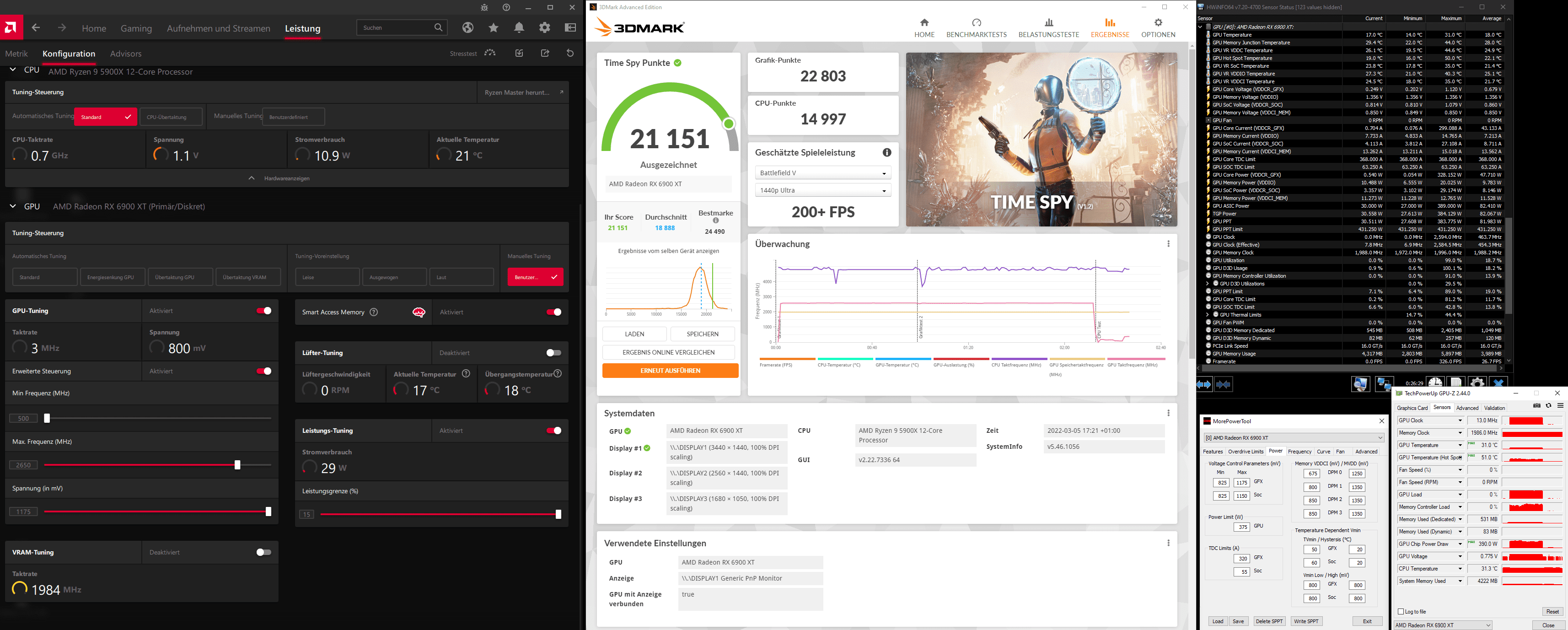
Task: Click the export profile icon in Radeon Software
Action: (545, 53)
